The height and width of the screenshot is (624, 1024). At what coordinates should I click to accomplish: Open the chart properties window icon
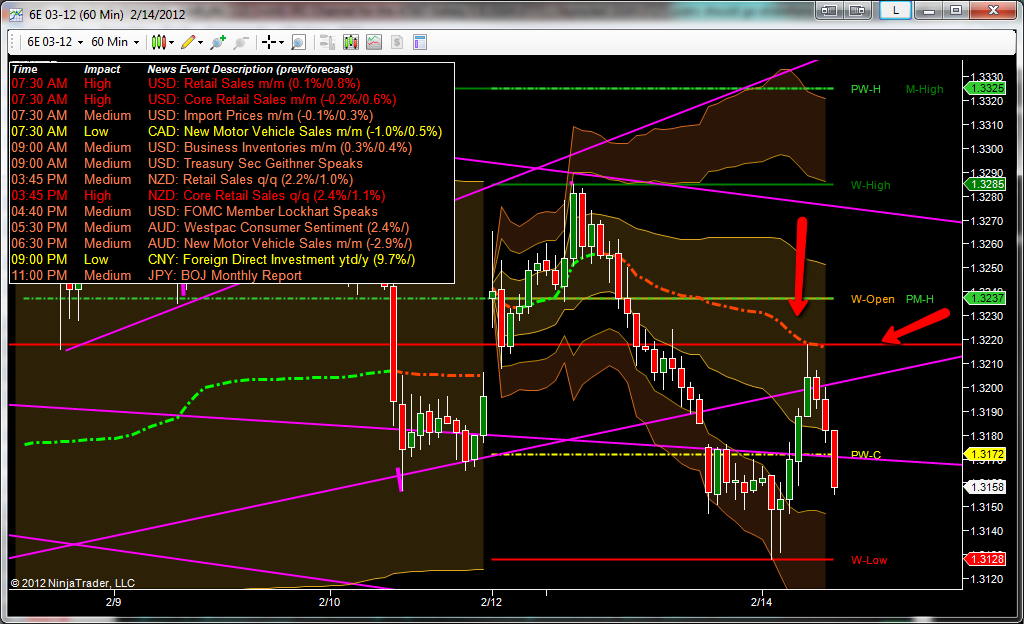(420, 42)
